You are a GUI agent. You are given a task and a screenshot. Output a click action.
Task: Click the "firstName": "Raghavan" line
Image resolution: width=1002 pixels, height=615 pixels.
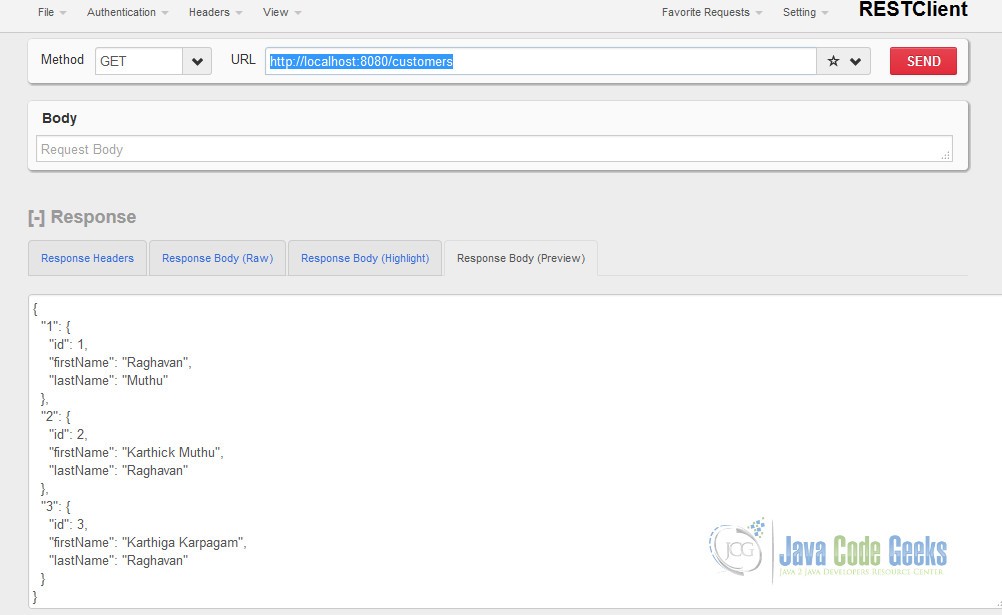click(120, 362)
